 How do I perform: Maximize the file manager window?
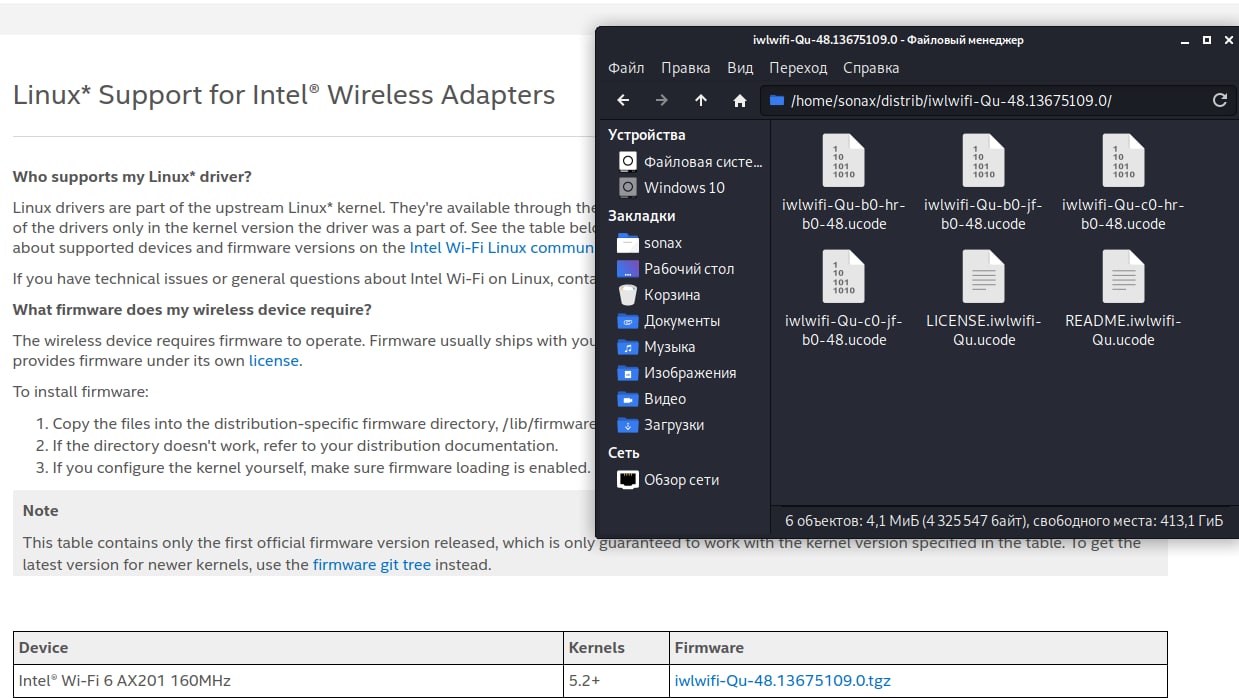coord(1207,40)
